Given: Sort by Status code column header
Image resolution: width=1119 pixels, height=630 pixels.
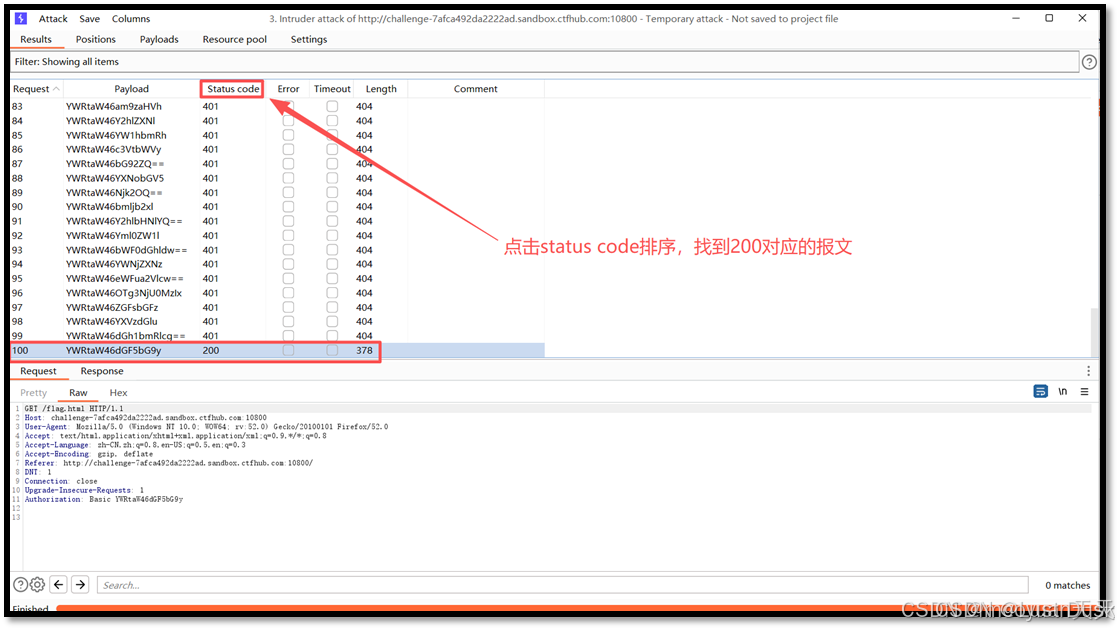Looking at the screenshot, I should tap(233, 88).
